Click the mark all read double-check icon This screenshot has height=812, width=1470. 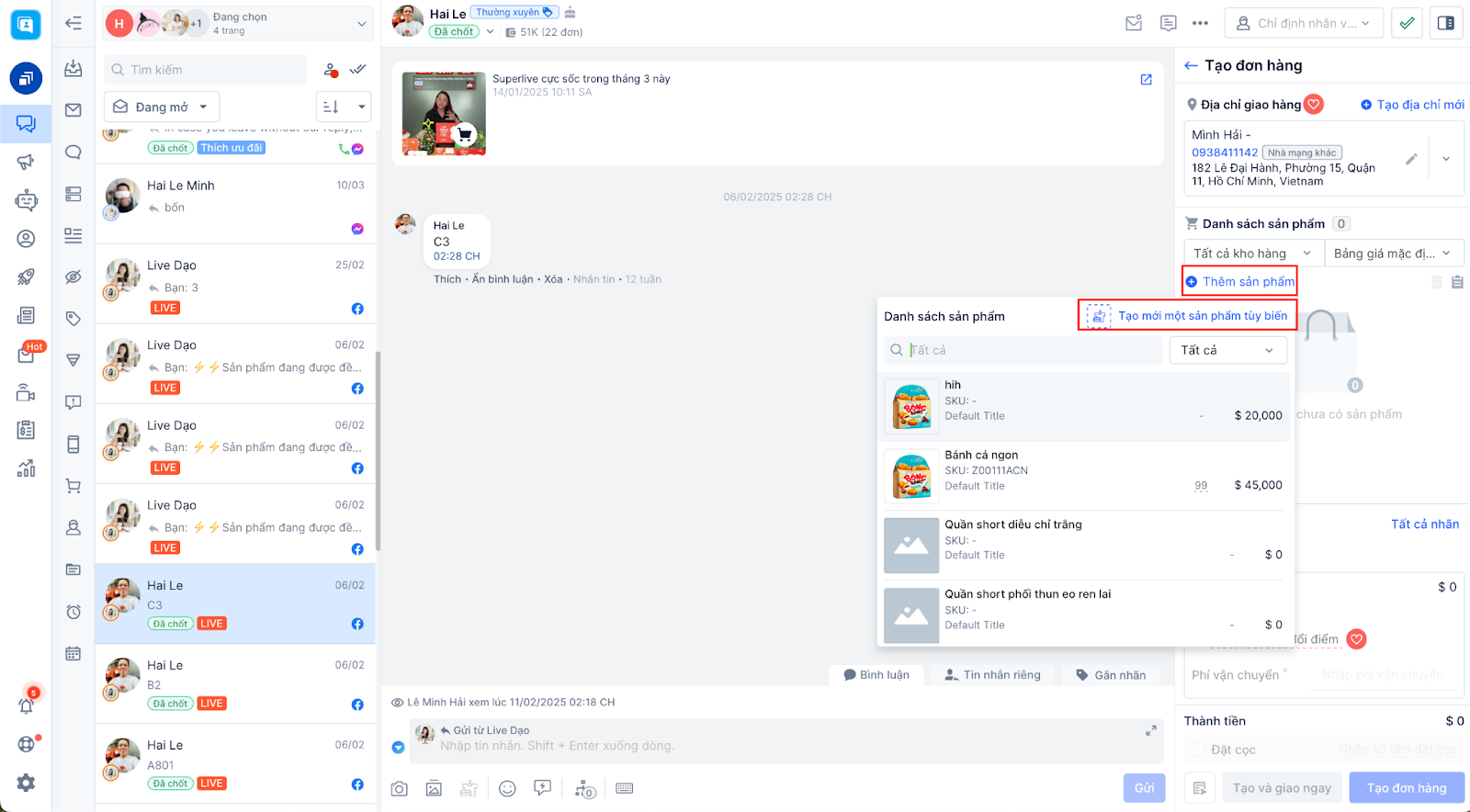(357, 69)
